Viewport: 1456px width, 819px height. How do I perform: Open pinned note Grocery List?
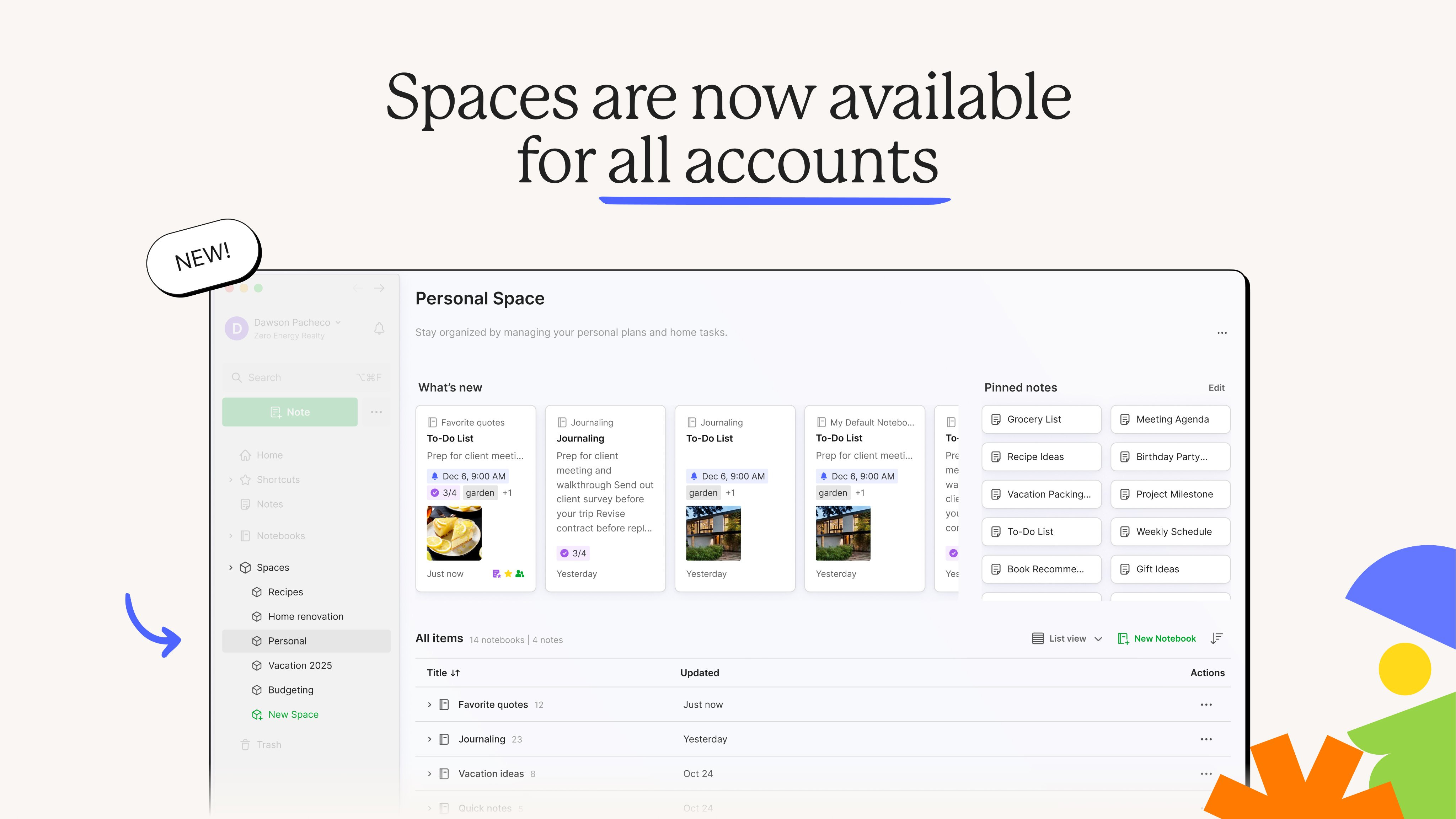click(x=1041, y=419)
